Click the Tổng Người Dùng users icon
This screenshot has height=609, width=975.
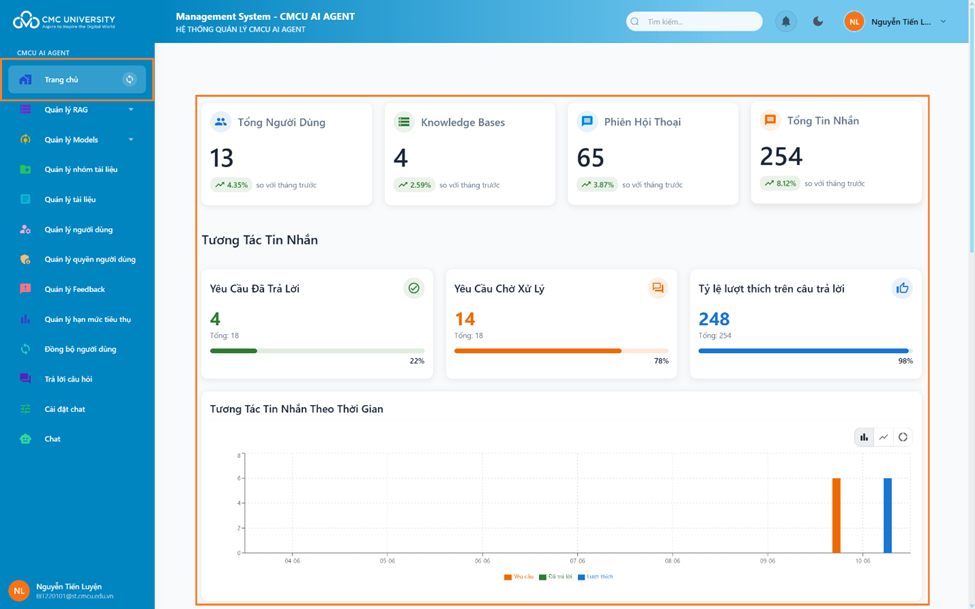[220, 122]
